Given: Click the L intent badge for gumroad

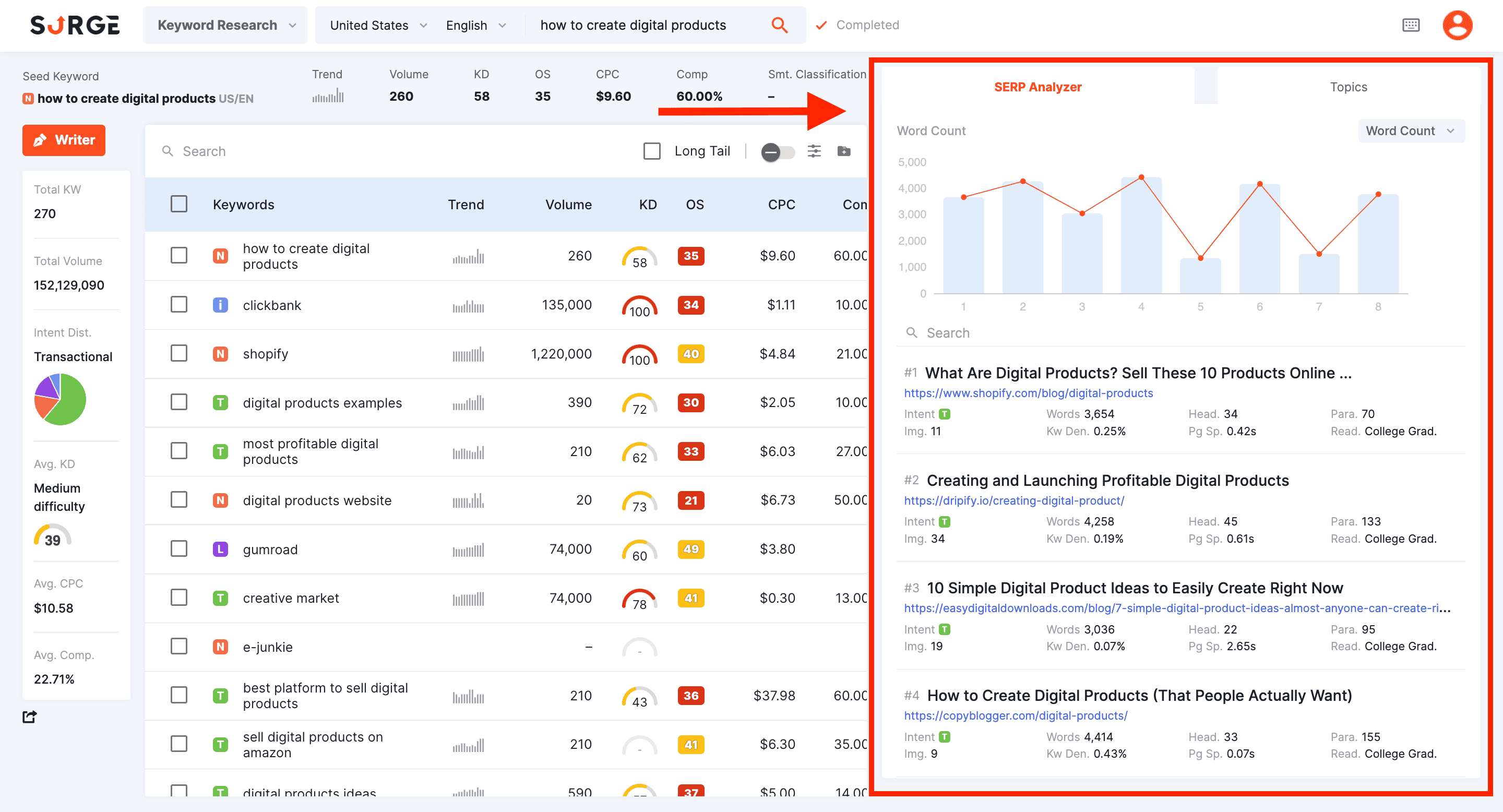Looking at the screenshot, I should [x=220, y=549].
